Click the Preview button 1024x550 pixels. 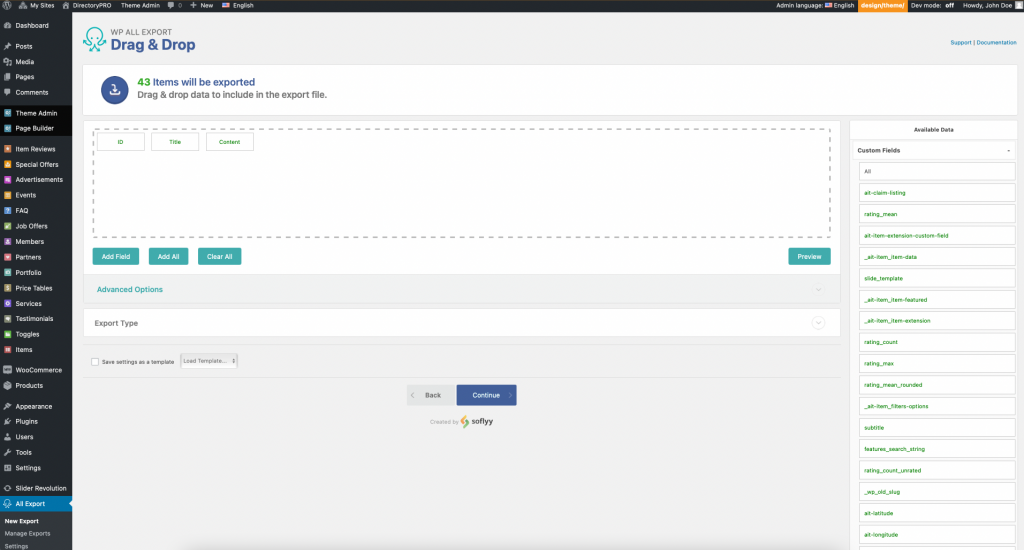click(809, 256)
